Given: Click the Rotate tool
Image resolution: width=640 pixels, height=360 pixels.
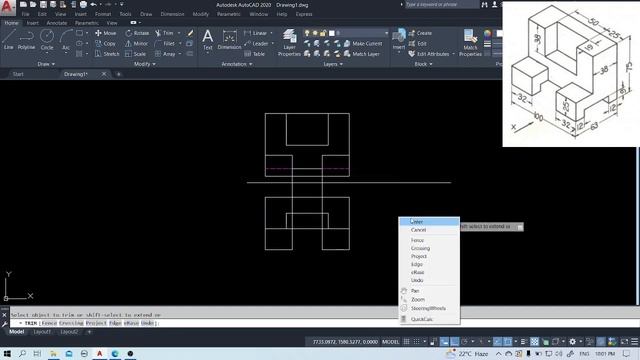Looking at the screenshot, I should click(x=137, y=33).
